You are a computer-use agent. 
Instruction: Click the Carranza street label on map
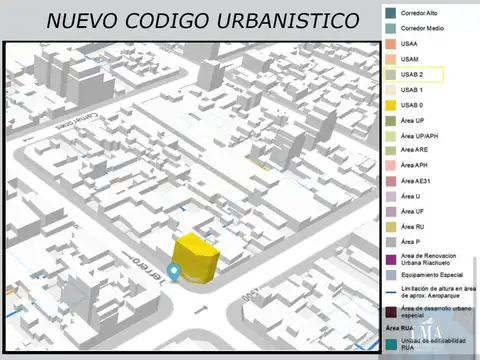click(77, 121)
